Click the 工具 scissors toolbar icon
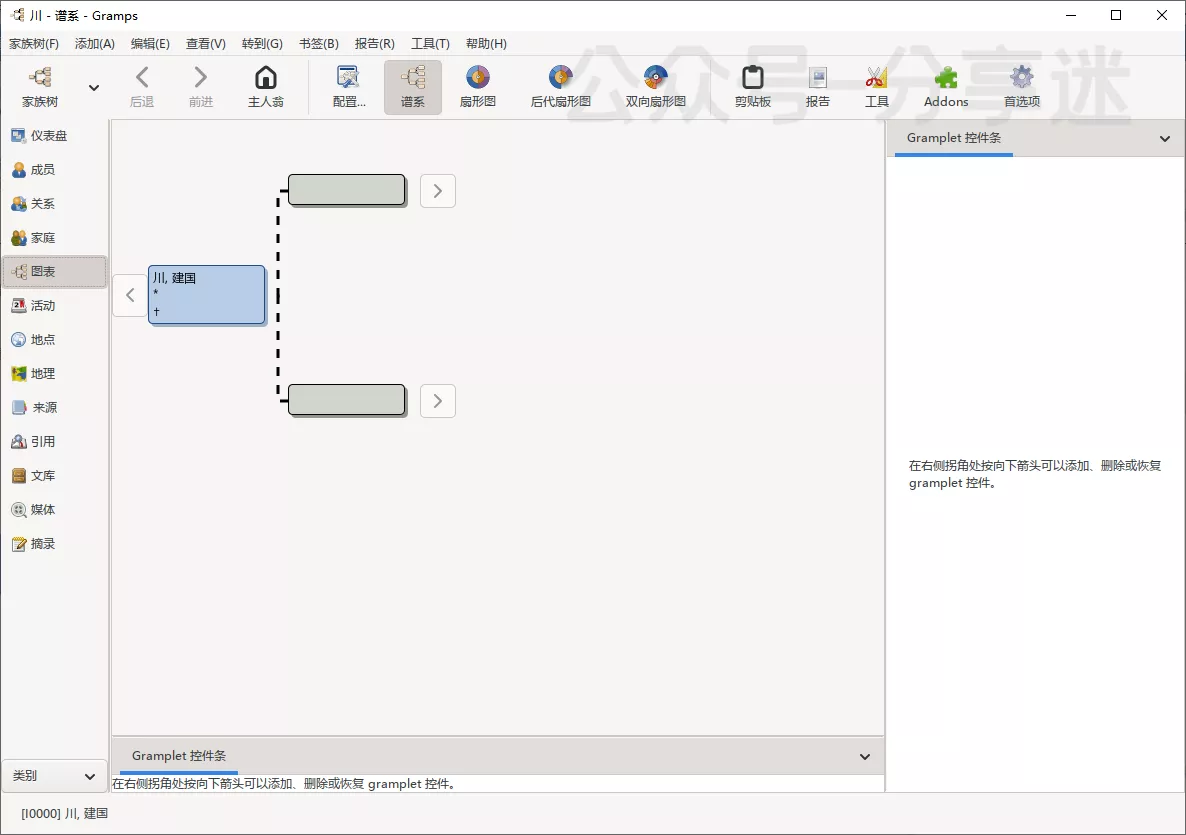 876,78
